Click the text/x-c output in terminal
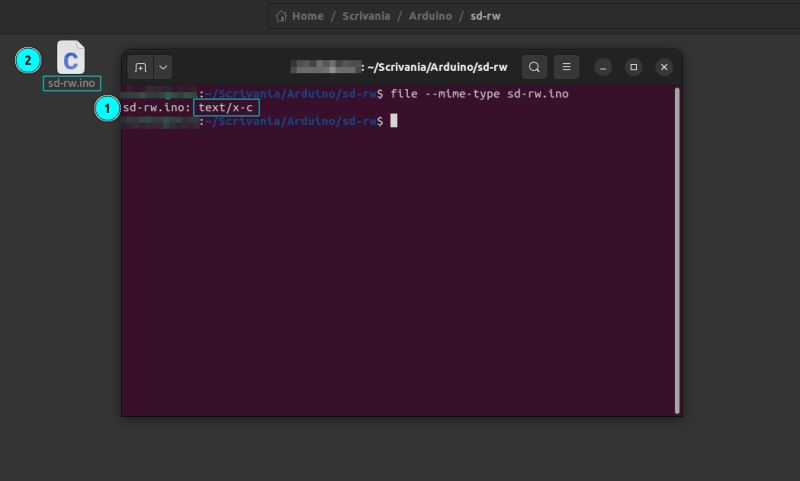The height and width of the screenshot is (481, 800). pos(226,108)
